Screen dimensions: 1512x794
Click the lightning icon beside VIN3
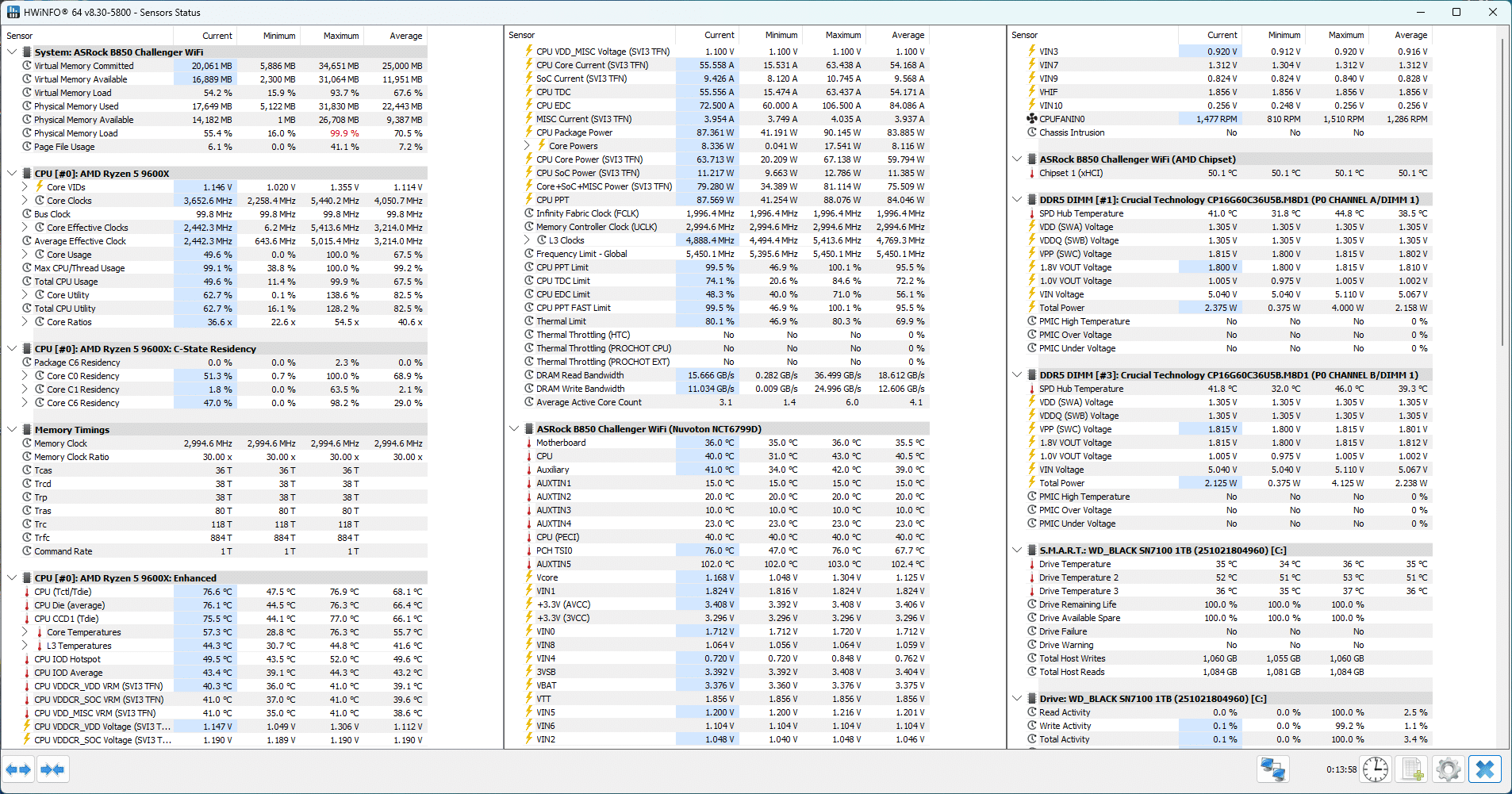(x=1032, y=52)
